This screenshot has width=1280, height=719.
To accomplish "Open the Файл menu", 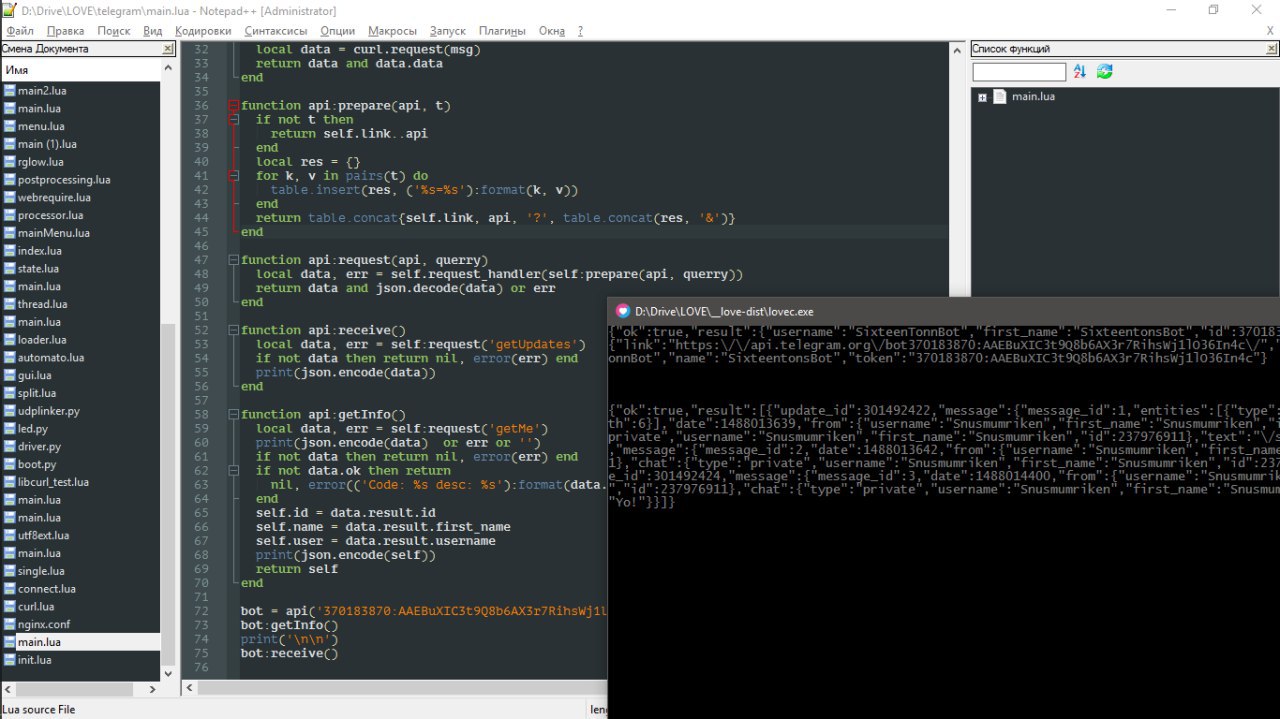I will pyautogui.click(x=20, y=31).
